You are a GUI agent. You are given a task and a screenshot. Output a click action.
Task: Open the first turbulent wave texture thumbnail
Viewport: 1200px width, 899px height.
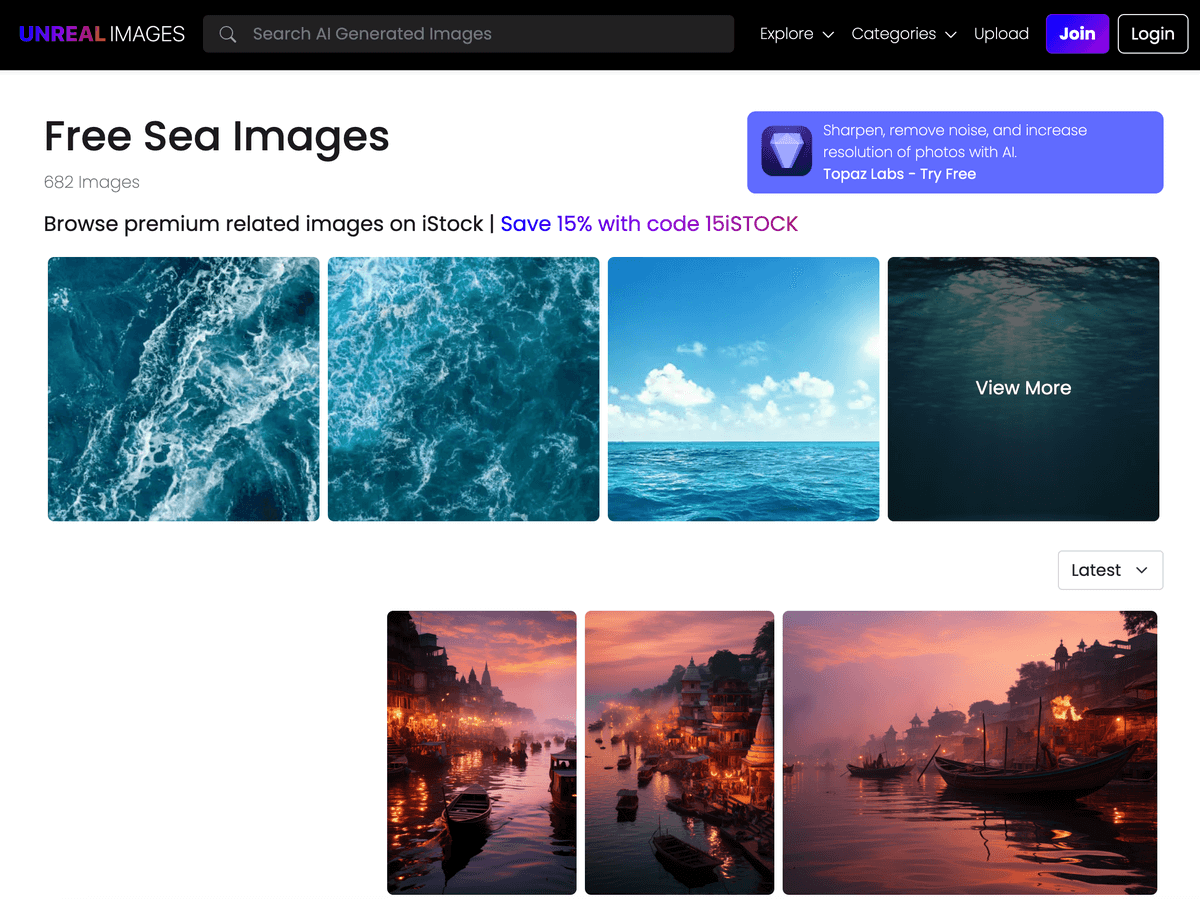(x=183, y=389)
